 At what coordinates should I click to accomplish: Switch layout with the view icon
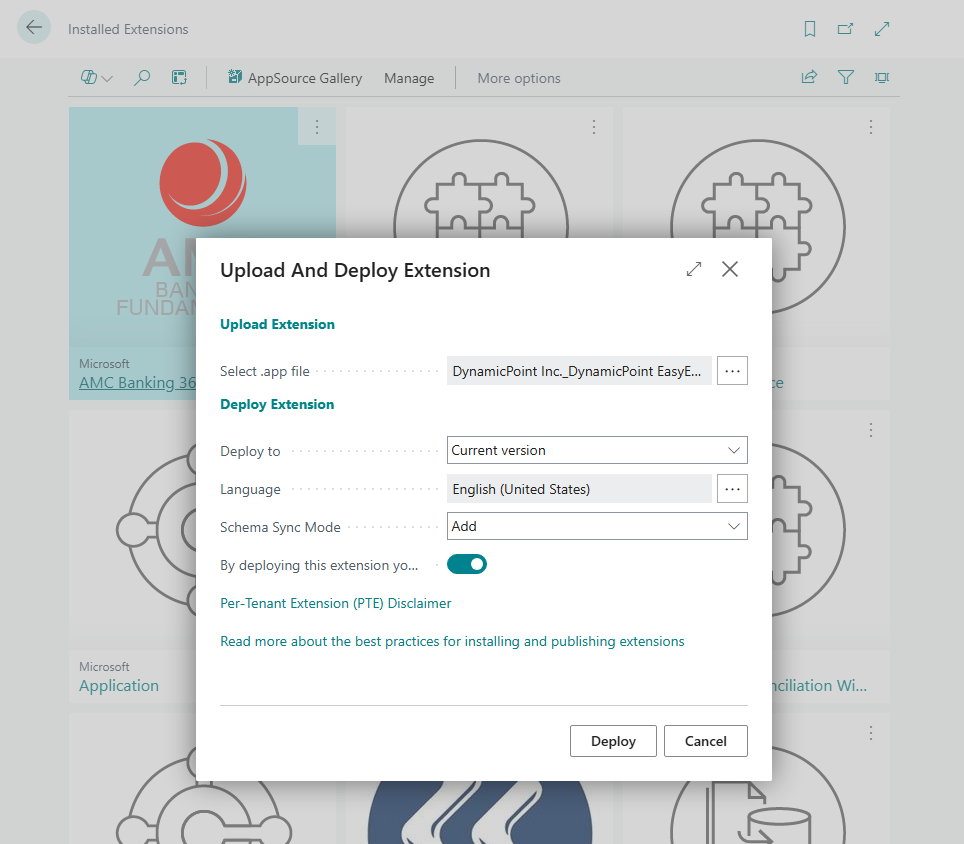coord(882,77)
